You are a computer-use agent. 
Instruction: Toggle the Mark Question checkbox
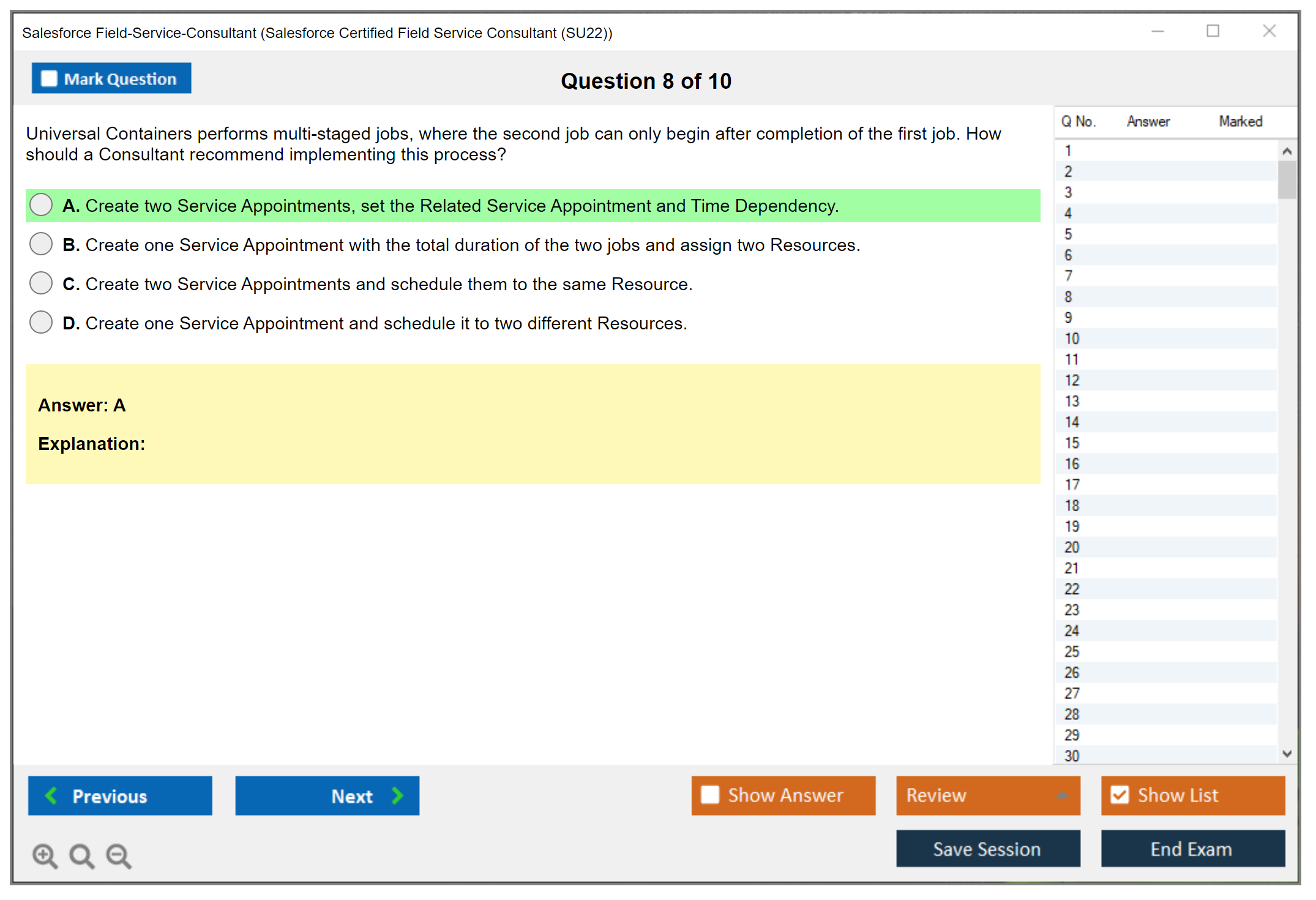pos(49,78)
